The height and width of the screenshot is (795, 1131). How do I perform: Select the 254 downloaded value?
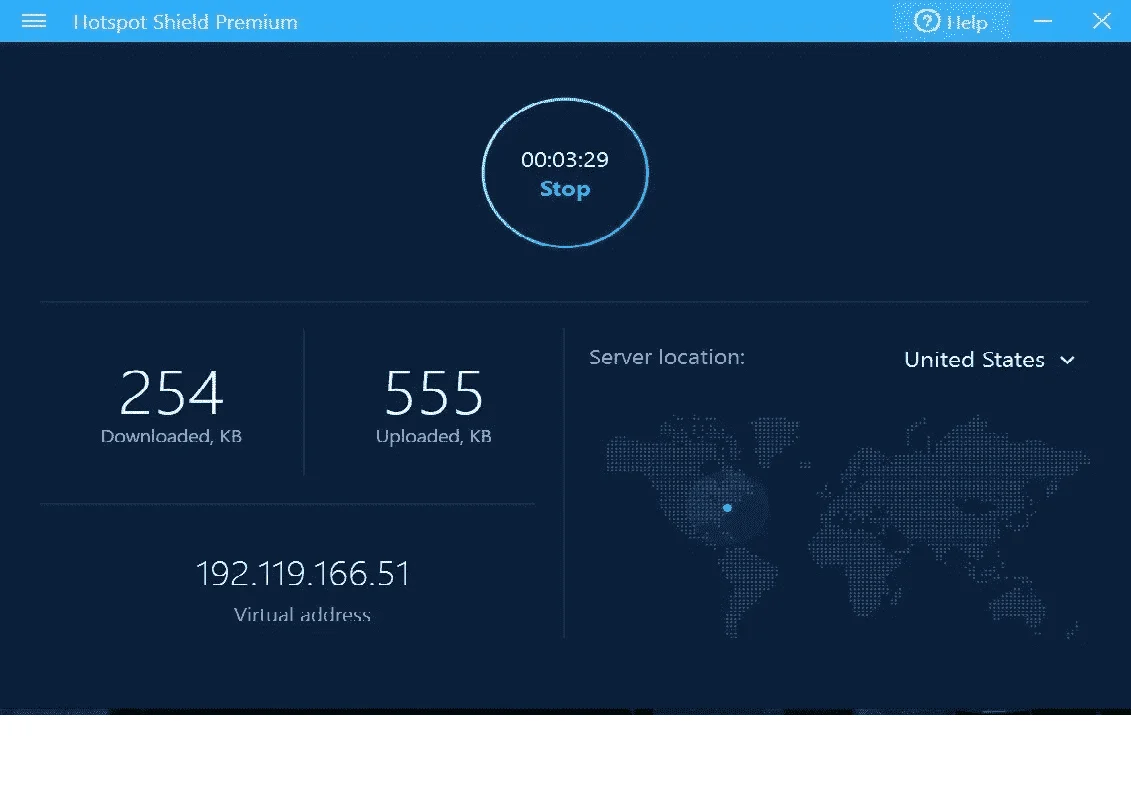[x=172, y=393]
